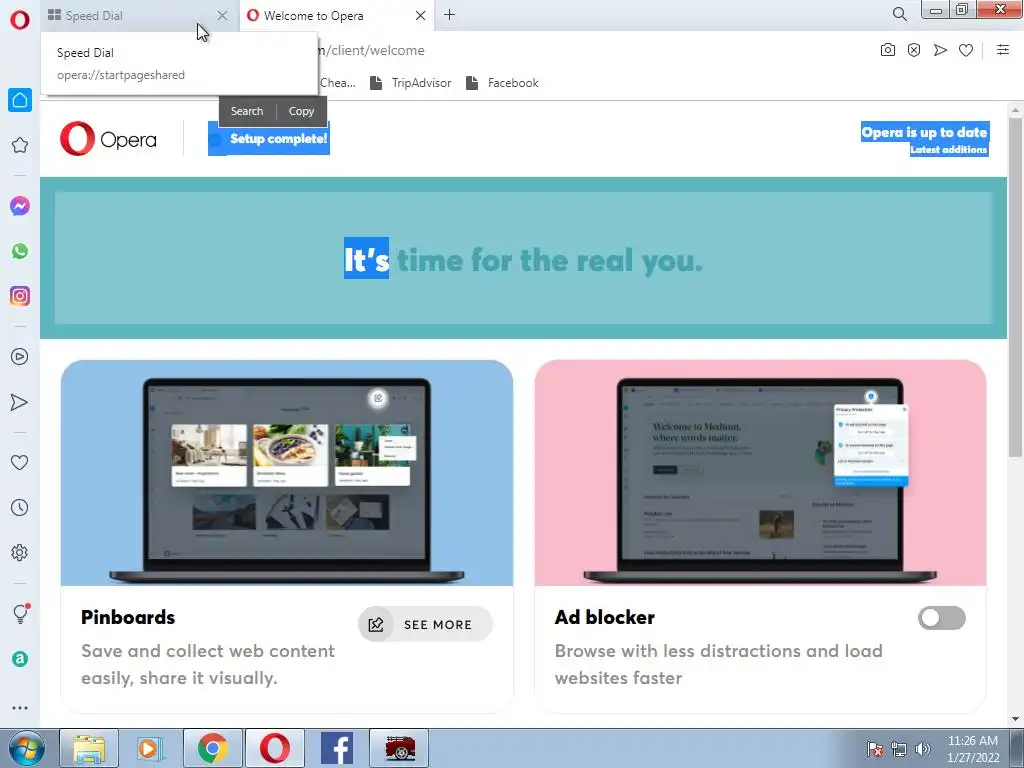Viewport: 1024px width, 768px height.
Task: Choose Search in the selection popup
Action: coord(247,111)
